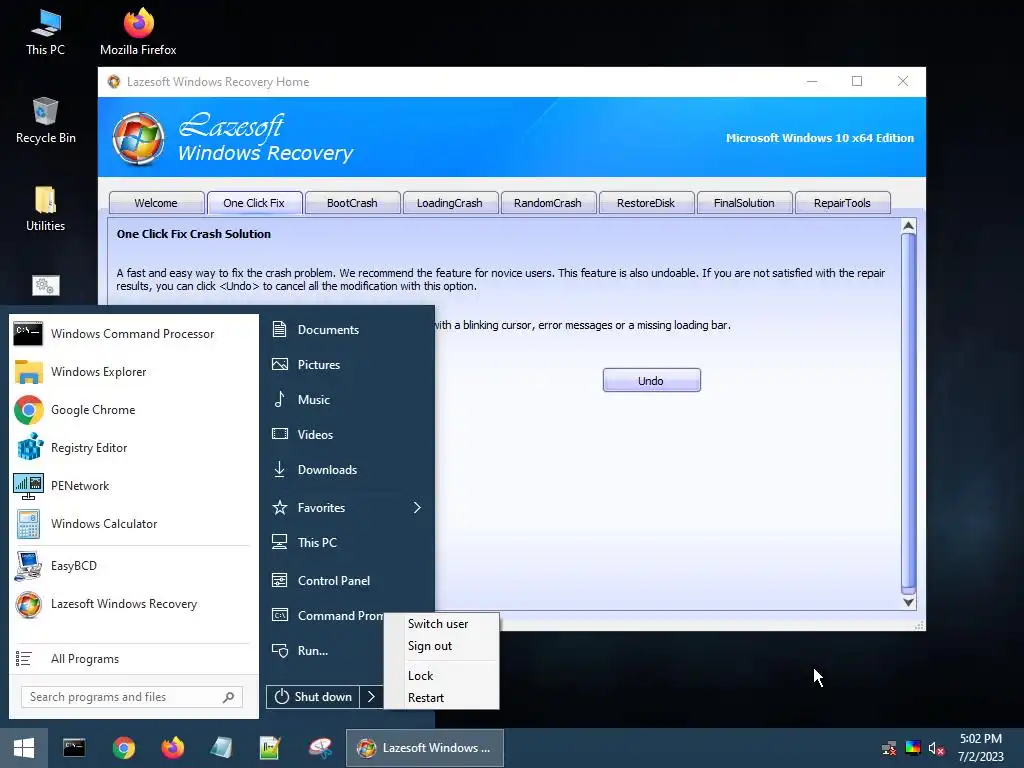Open EasyBCD from Start menu
The width and height of the screenshot is (1024, 768).
point(133,566)
